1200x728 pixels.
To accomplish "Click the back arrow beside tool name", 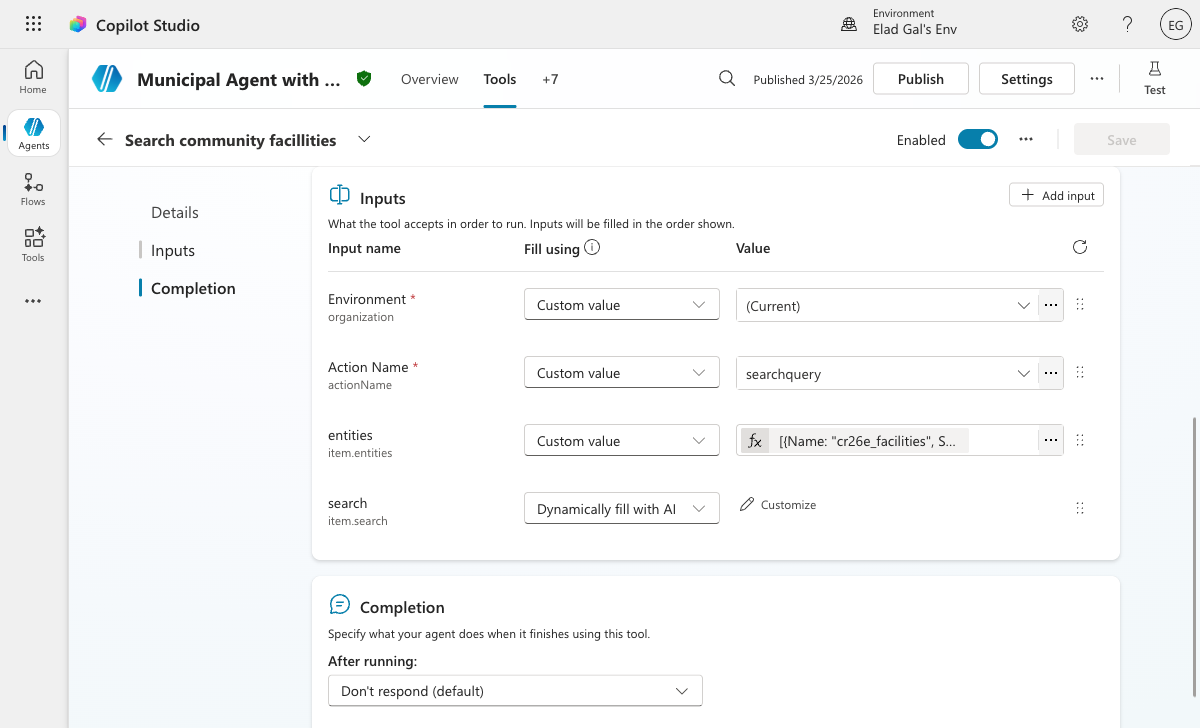I will pyautogui.click(x=104, y=140).
